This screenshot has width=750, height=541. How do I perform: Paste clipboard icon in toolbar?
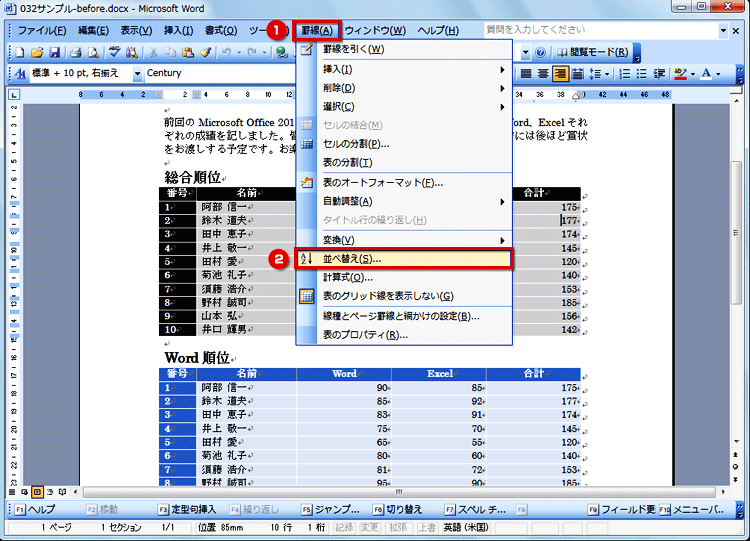pyautogui.click(x=188, y=53)
